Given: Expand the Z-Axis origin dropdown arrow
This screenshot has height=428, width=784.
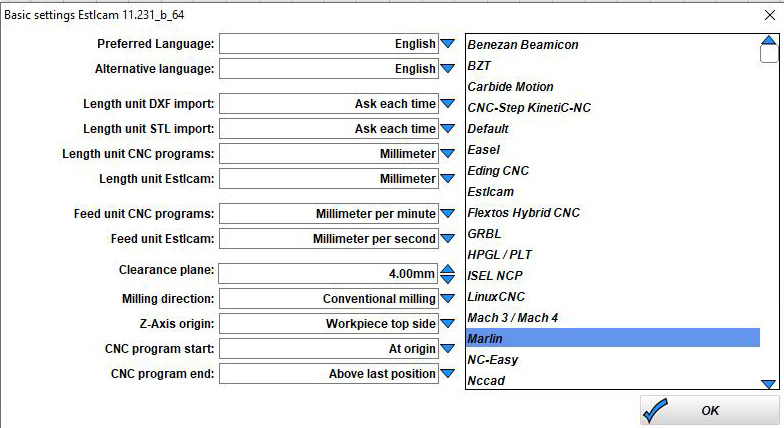Looking at the screenshot, I should tap(448, 324).
